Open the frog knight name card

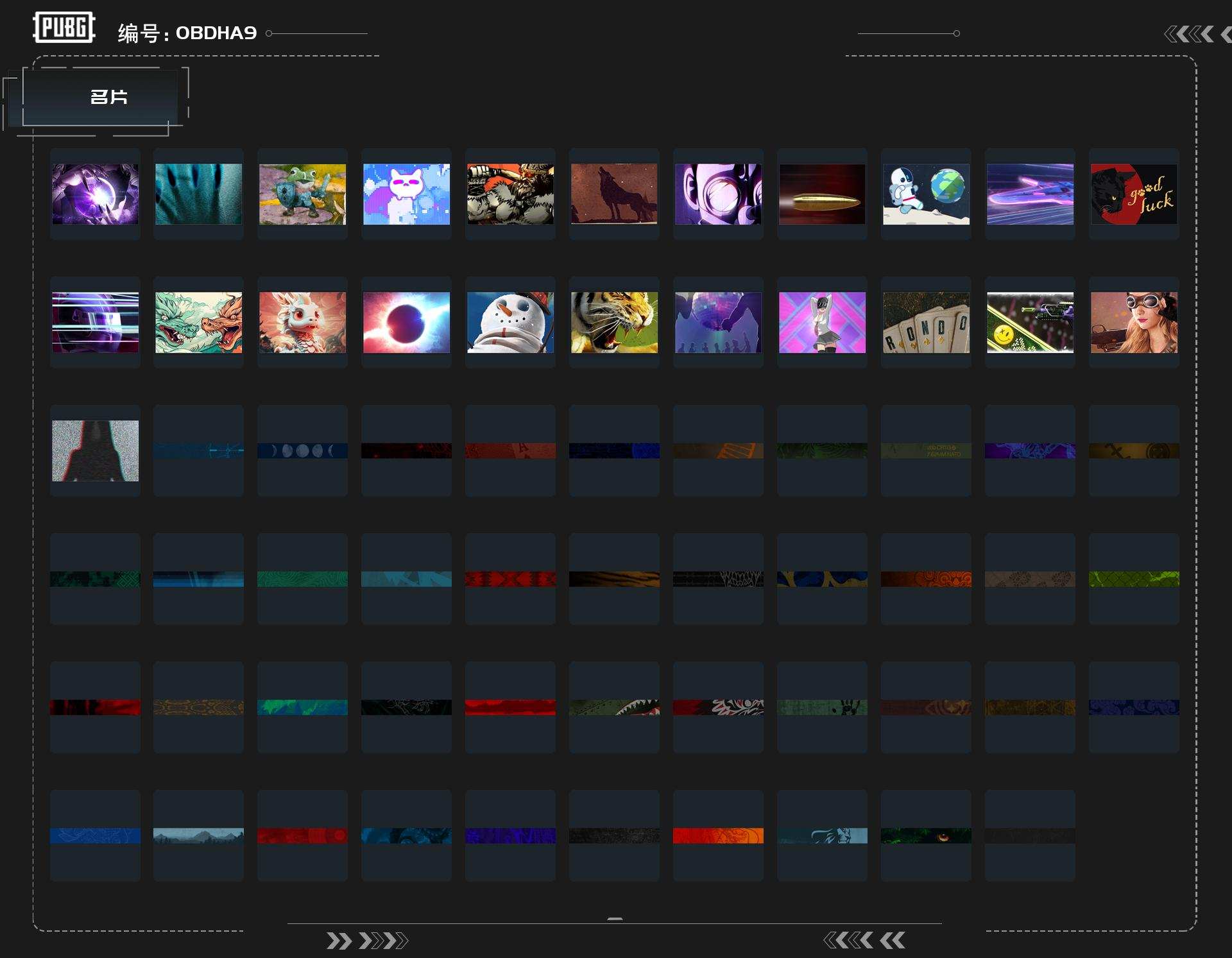[x=302, y=194]
